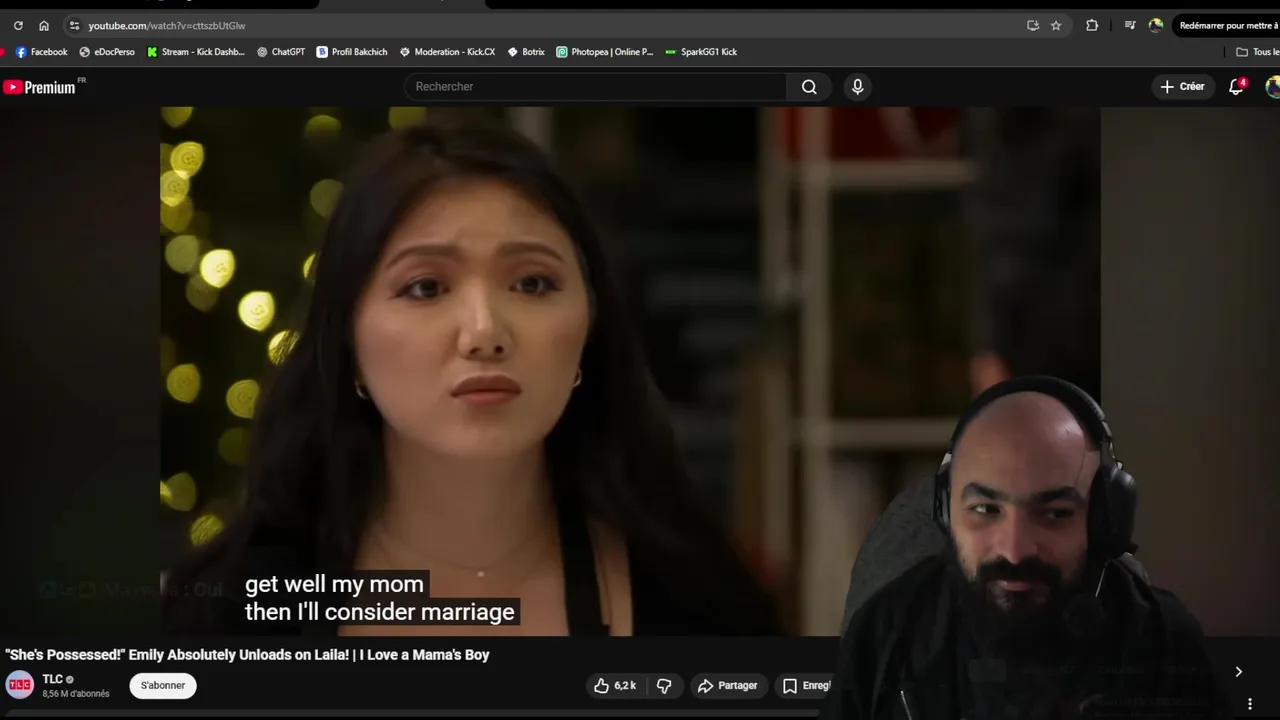
Task: Click Redémarrer pour mettre à jour button
Action: [x=1227, y=26]
